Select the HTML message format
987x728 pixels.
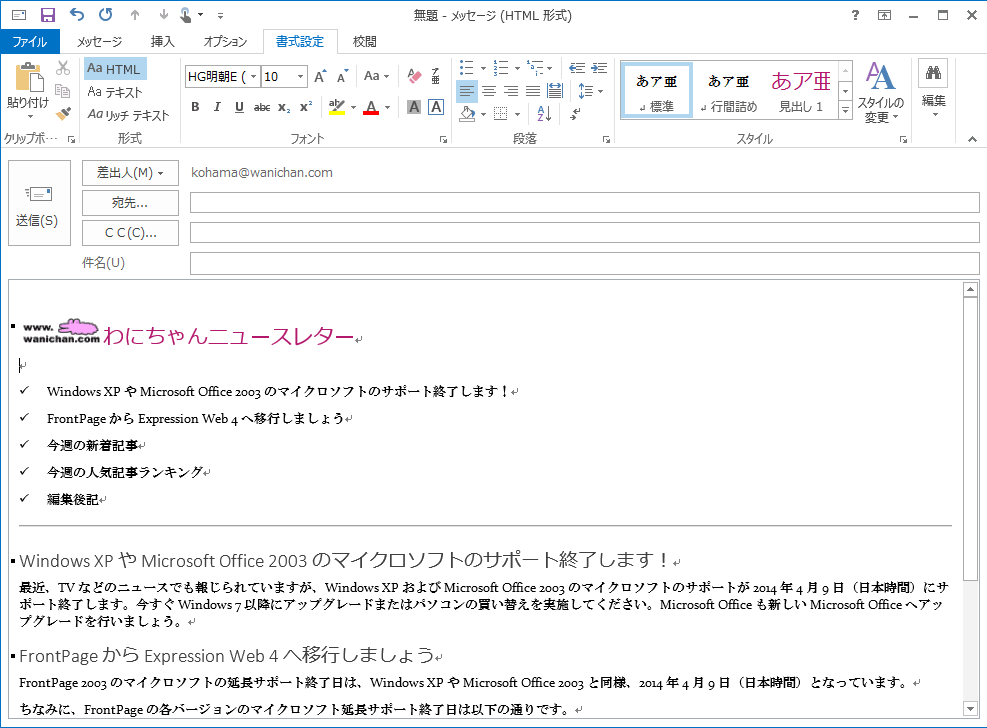[115, 69]
